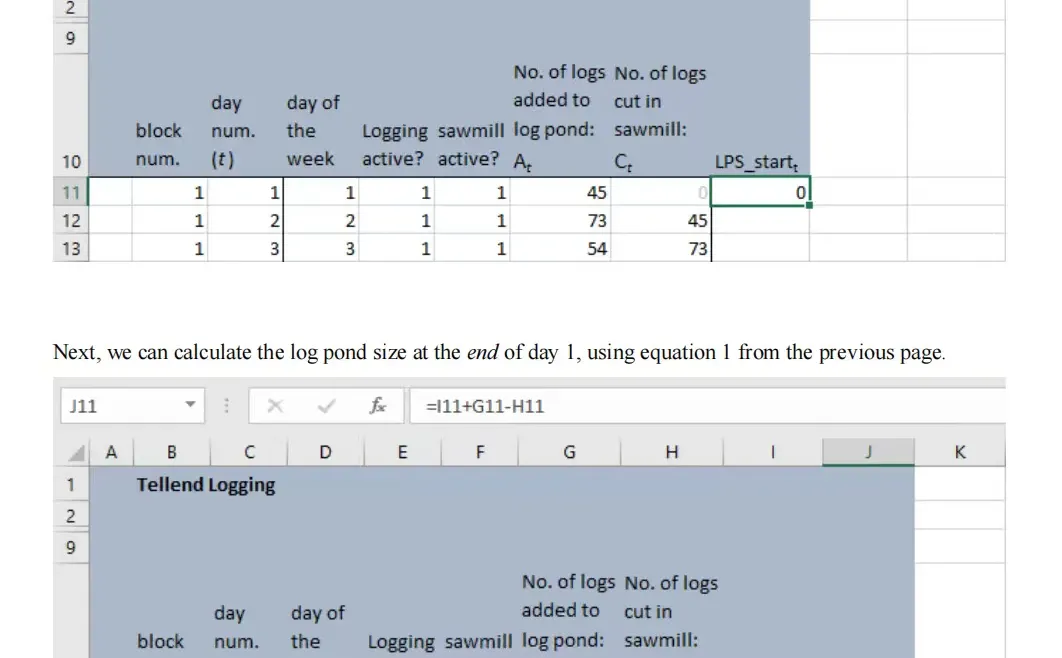Select the cell containing Tellend Logging

click(205, 485)
